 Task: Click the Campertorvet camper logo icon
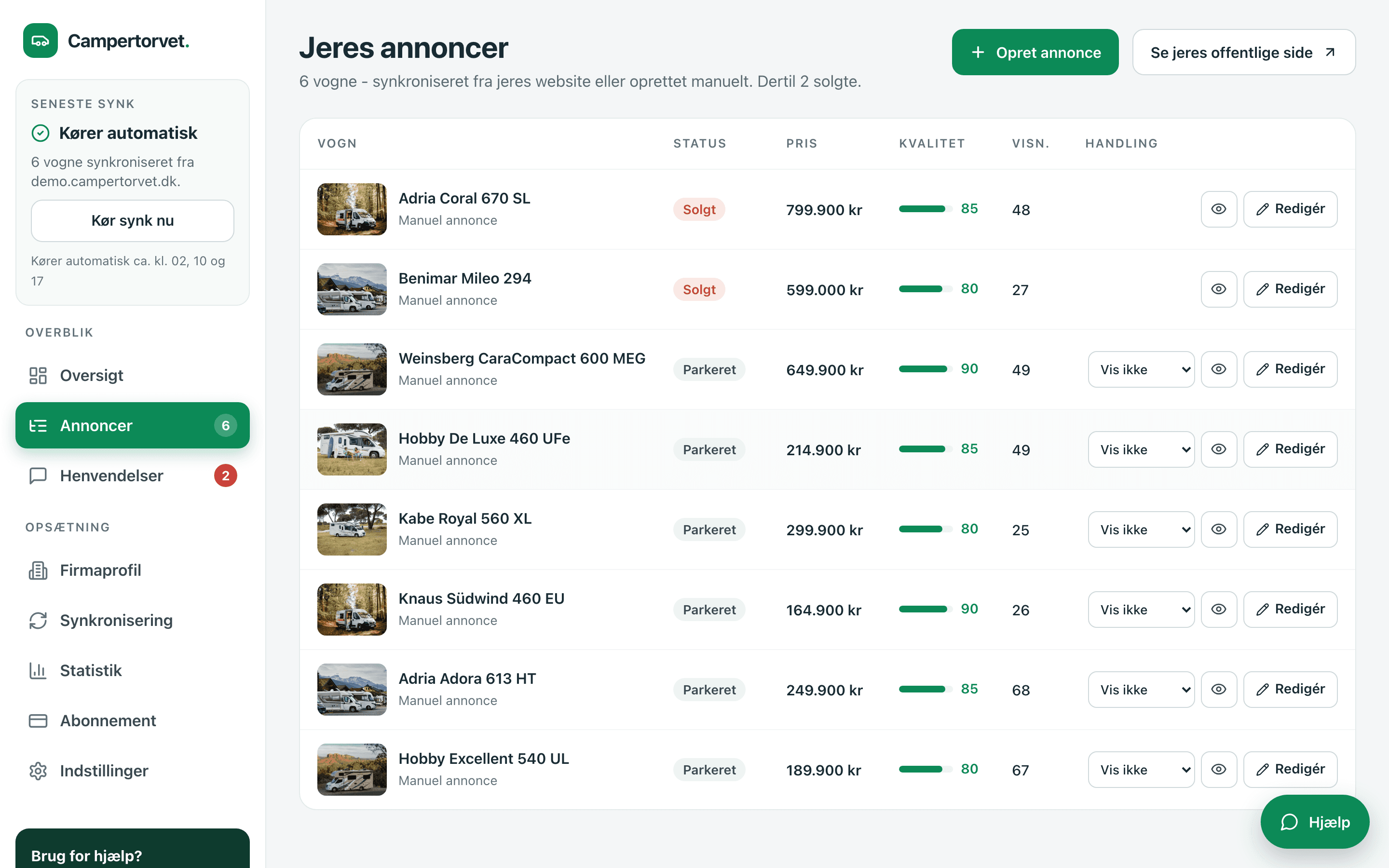(40, 41)
